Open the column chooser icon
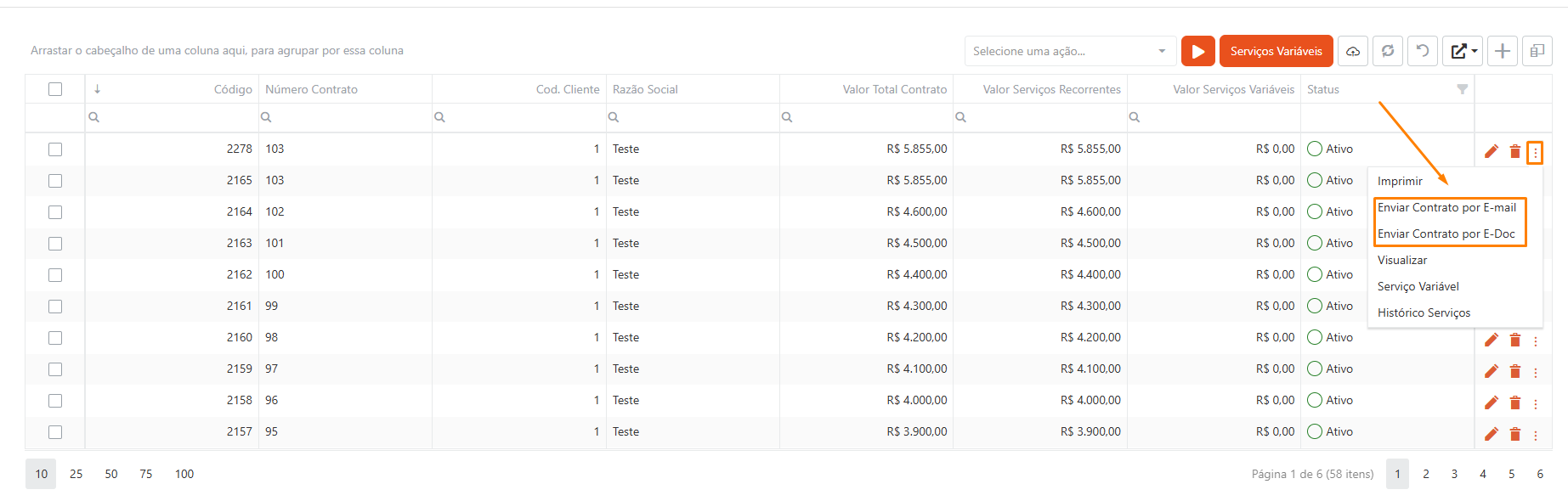This screenshot has width=1568, height=501. 1537,51
